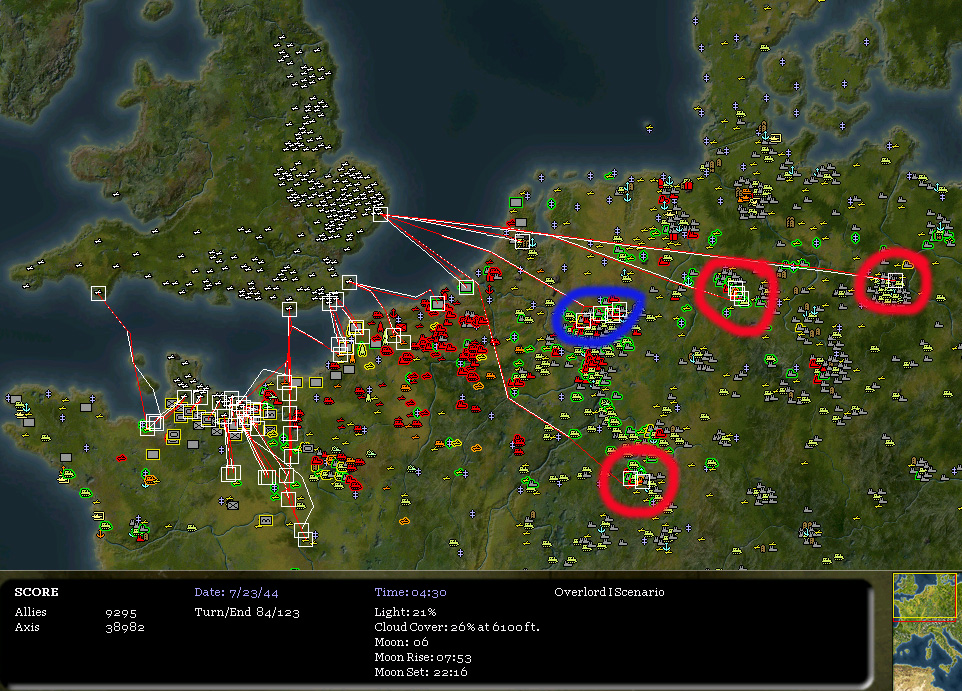Select the southernmost white box ending the raid path
Image resolution: width=962 pixels, height=691 pixels.
pos(305,540)
